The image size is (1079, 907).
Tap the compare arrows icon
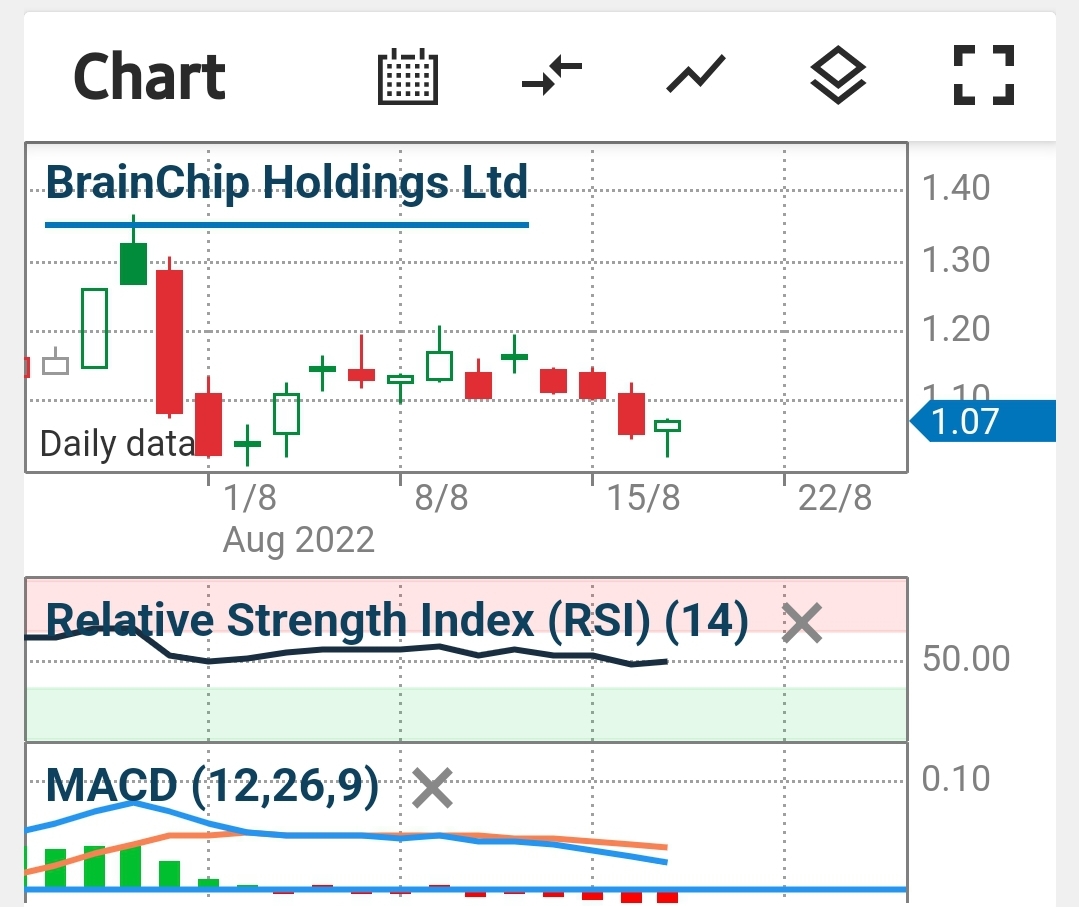point(552,76)
